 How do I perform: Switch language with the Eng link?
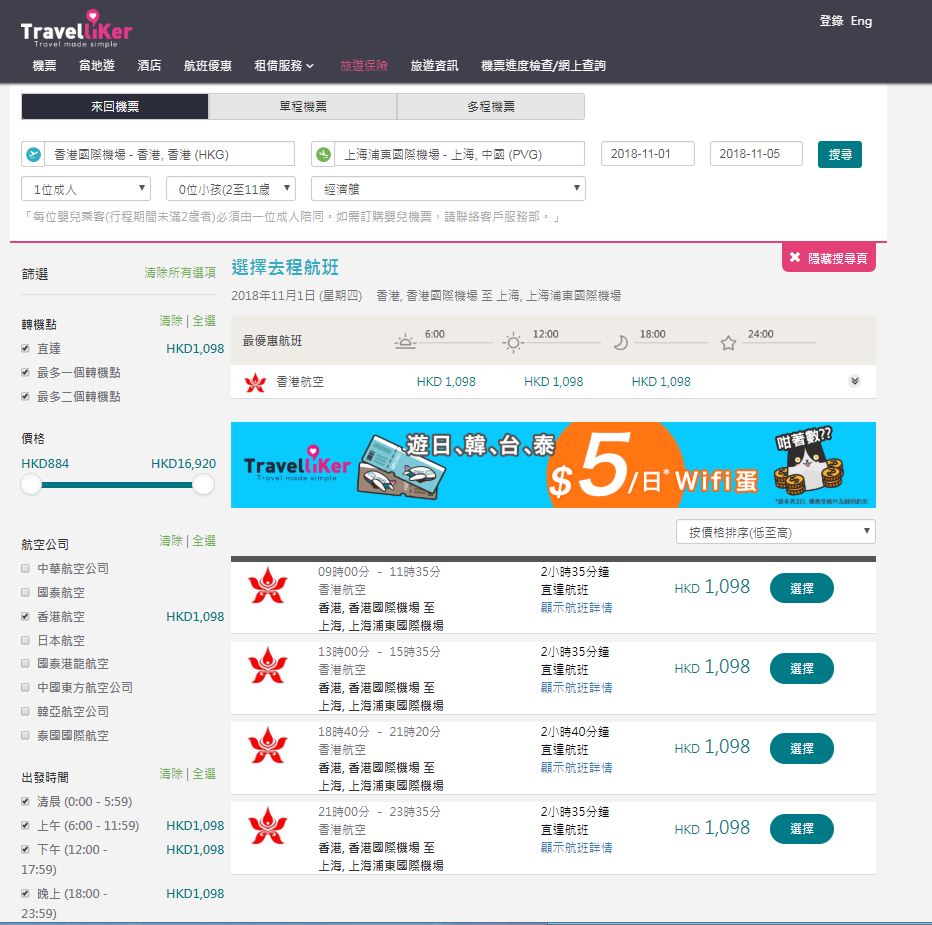[x=861, y=21]
